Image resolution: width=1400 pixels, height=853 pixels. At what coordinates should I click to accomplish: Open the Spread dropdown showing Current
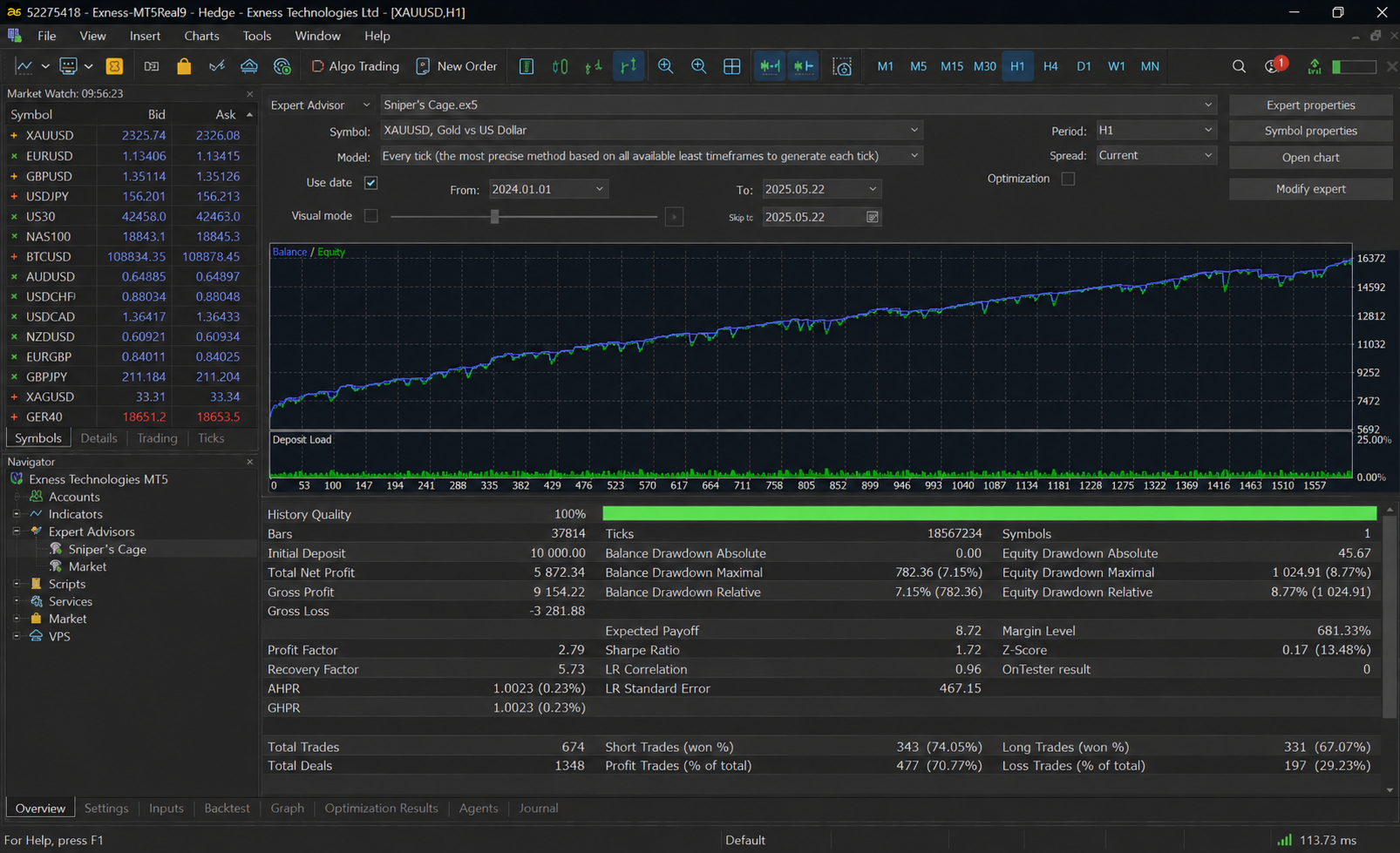1155,155
